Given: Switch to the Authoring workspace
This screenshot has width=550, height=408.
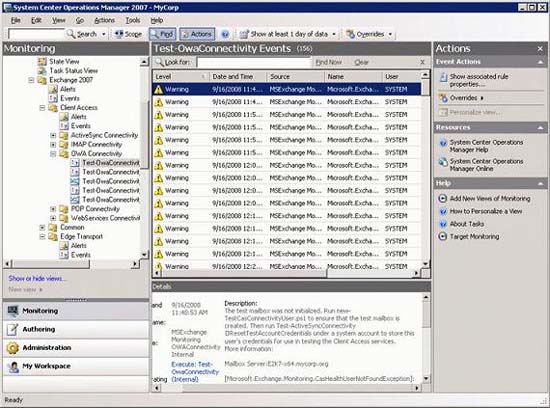Looking at the screenshot, I should point(76,329).
